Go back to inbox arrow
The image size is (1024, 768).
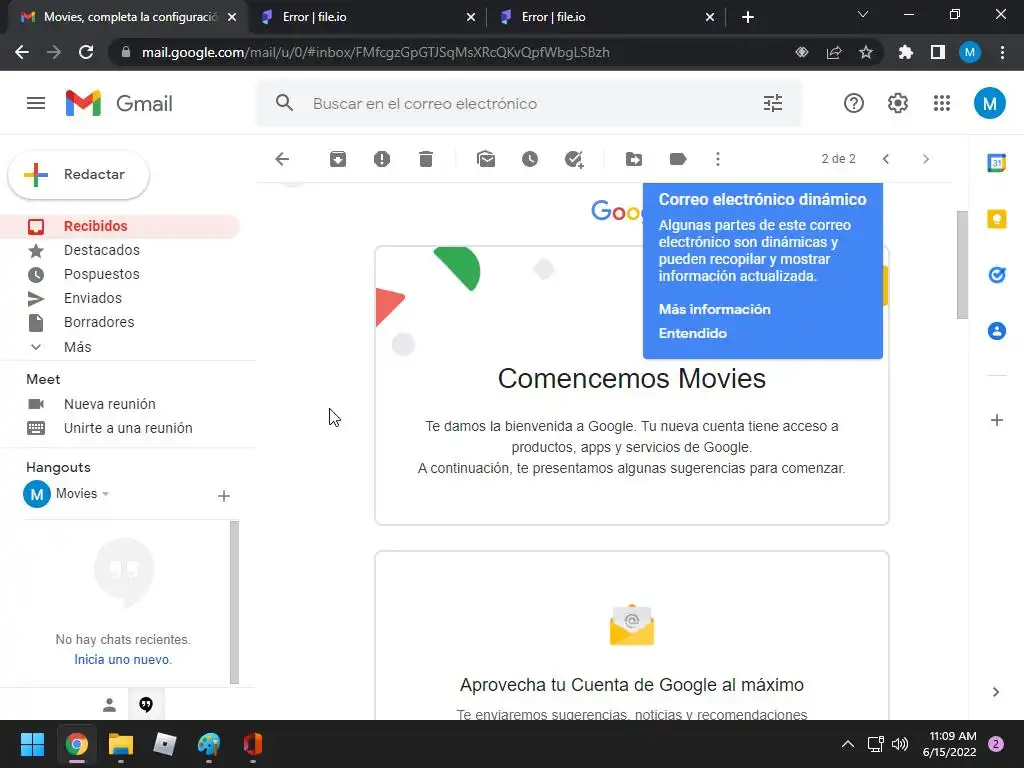(282, 159)
